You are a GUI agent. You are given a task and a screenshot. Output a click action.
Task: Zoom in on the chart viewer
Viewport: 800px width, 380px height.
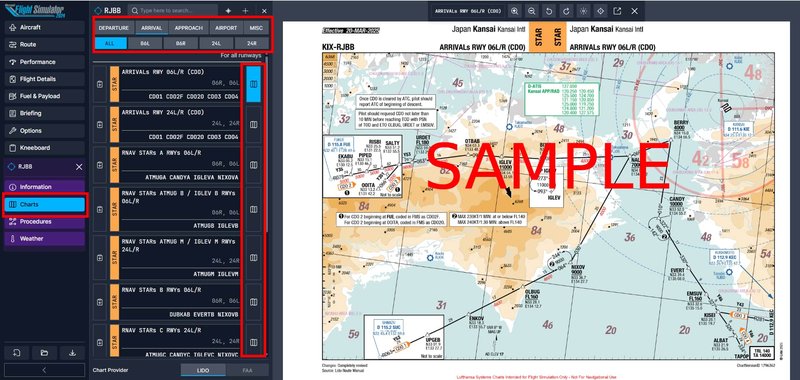[514, 11]
